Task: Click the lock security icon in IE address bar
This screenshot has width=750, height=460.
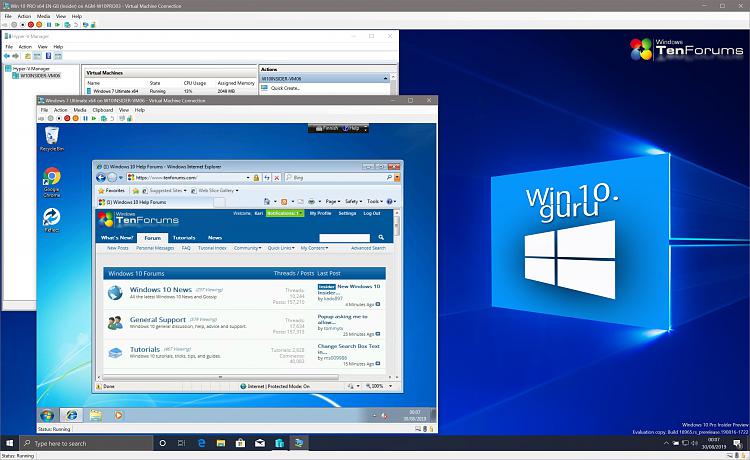Action: pyautogui.click(x=256, y=177)
